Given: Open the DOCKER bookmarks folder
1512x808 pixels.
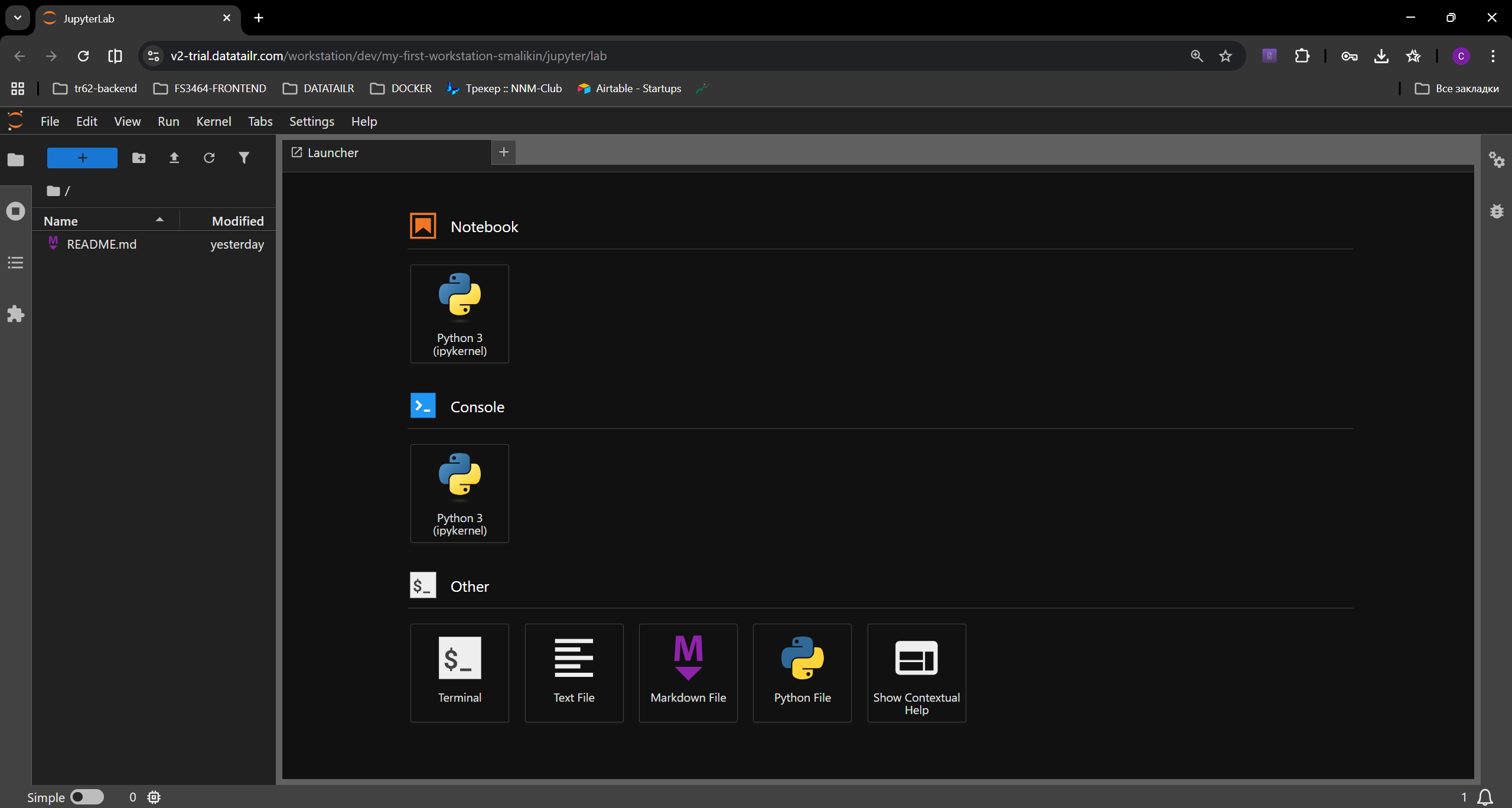Looking at the screenshot, I should [401, 89].
